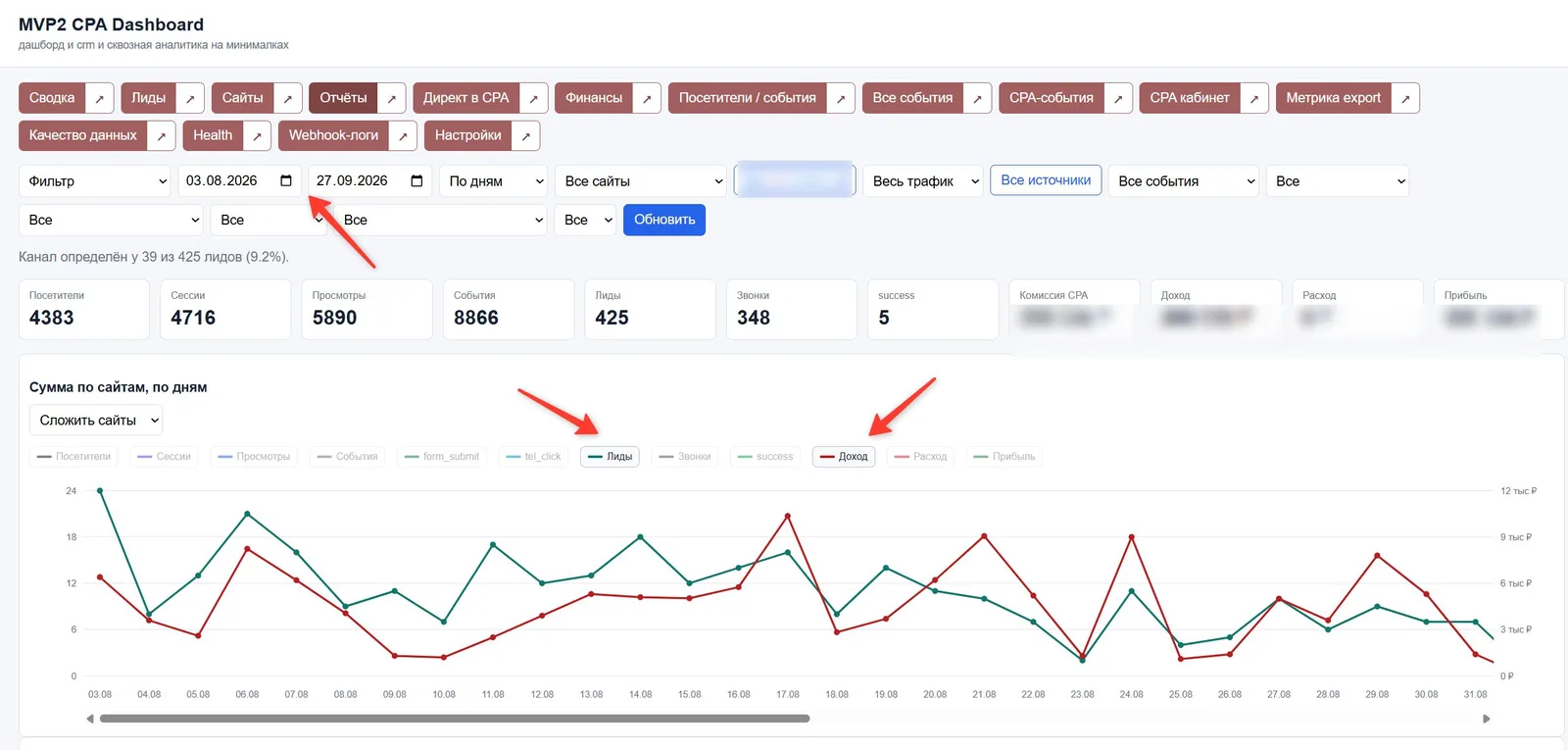
Task: Click arrow icon next to CPA кабинет
Action: click(1254, 98)
